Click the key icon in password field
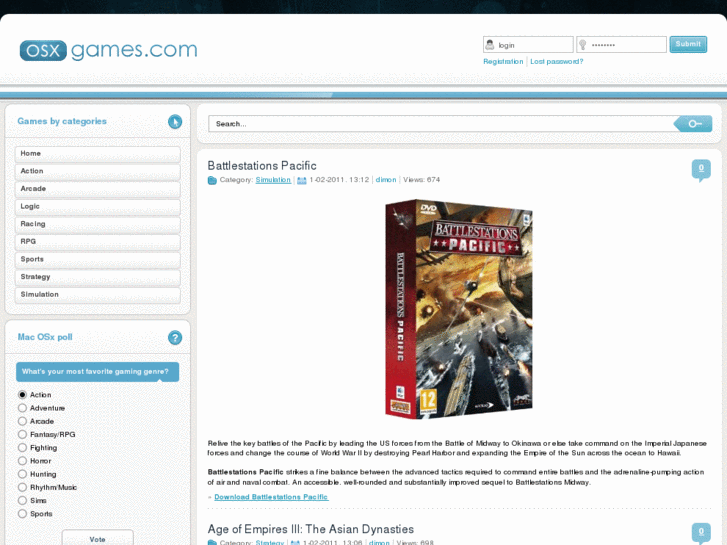This screenshot has height=545, width=727. (583, 45)
